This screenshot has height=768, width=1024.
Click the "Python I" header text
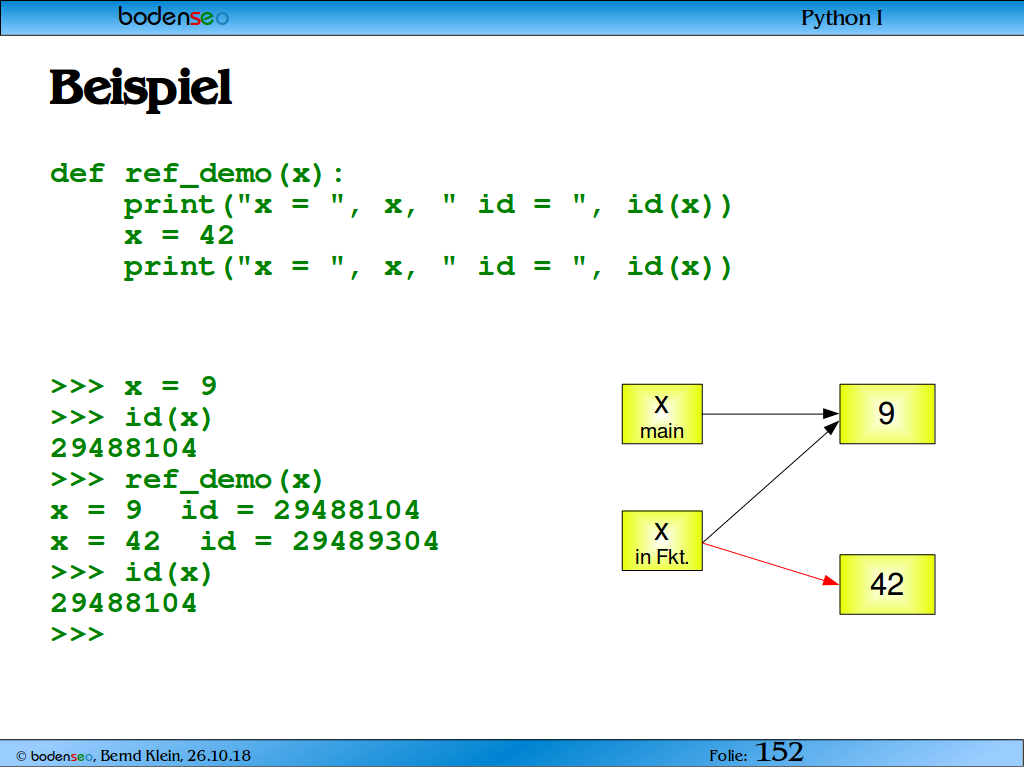pos(842,18)
